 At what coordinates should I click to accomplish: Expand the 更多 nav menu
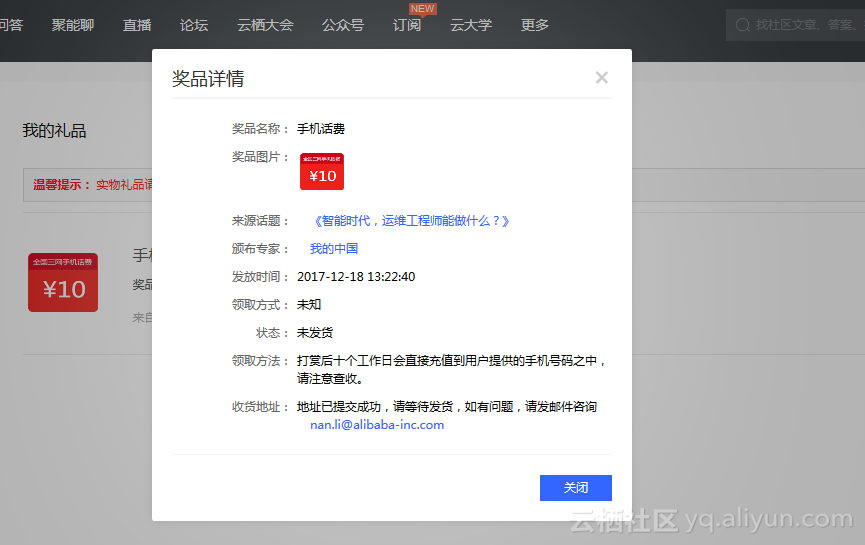pyautogui.click(x=535, y=25)
